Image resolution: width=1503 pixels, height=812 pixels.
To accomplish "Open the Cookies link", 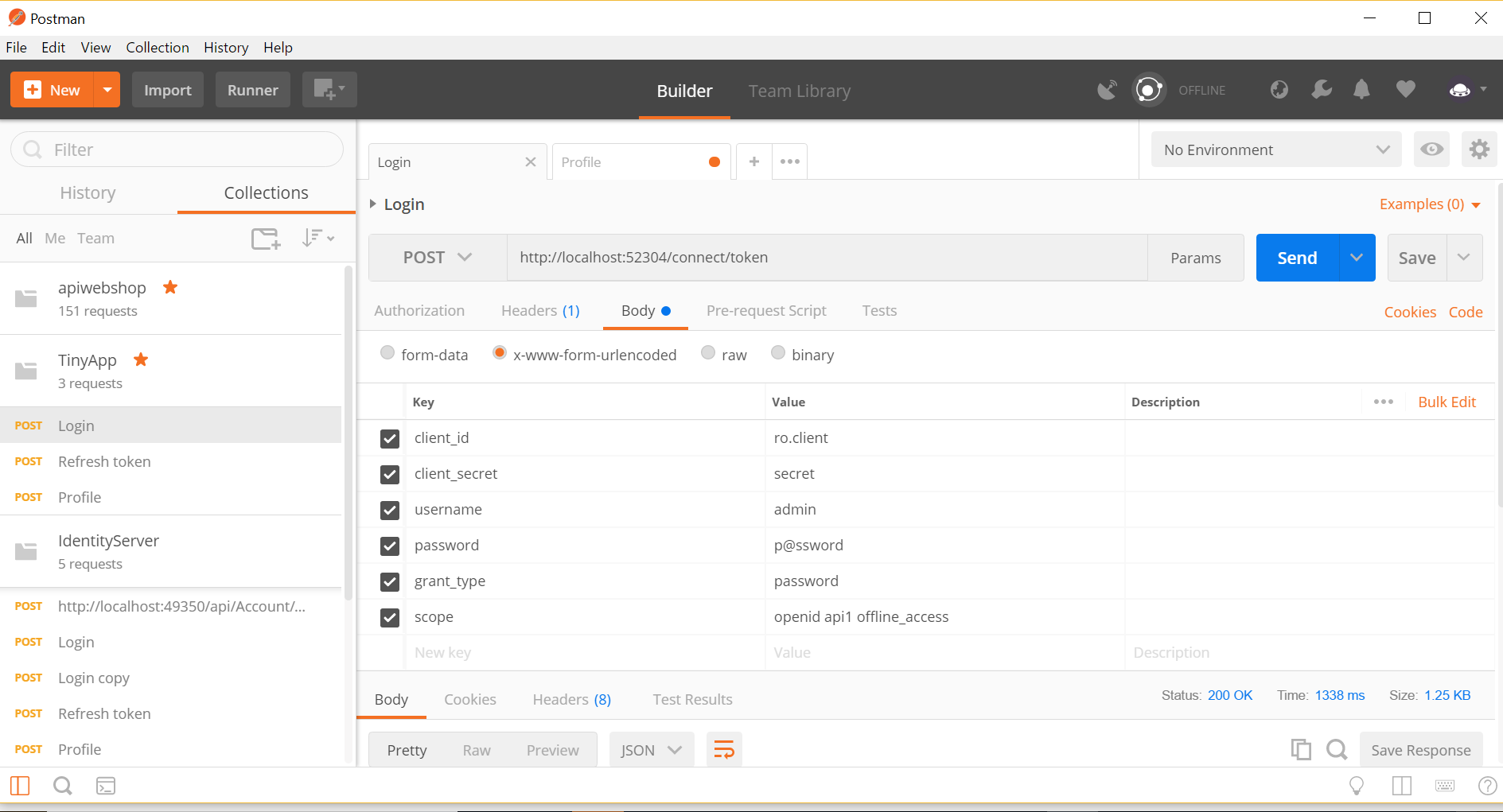I will 1410,312.
